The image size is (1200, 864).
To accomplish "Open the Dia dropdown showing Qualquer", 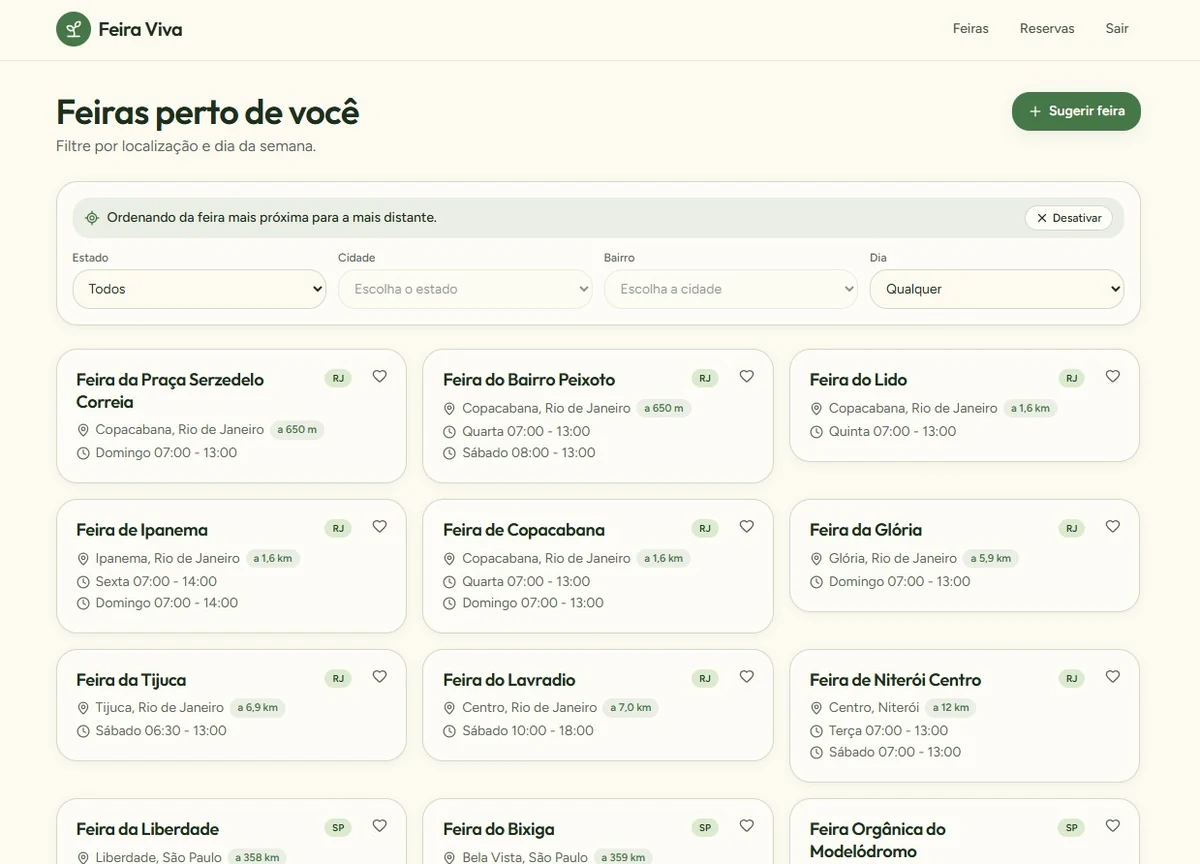I will coord(997,289).
